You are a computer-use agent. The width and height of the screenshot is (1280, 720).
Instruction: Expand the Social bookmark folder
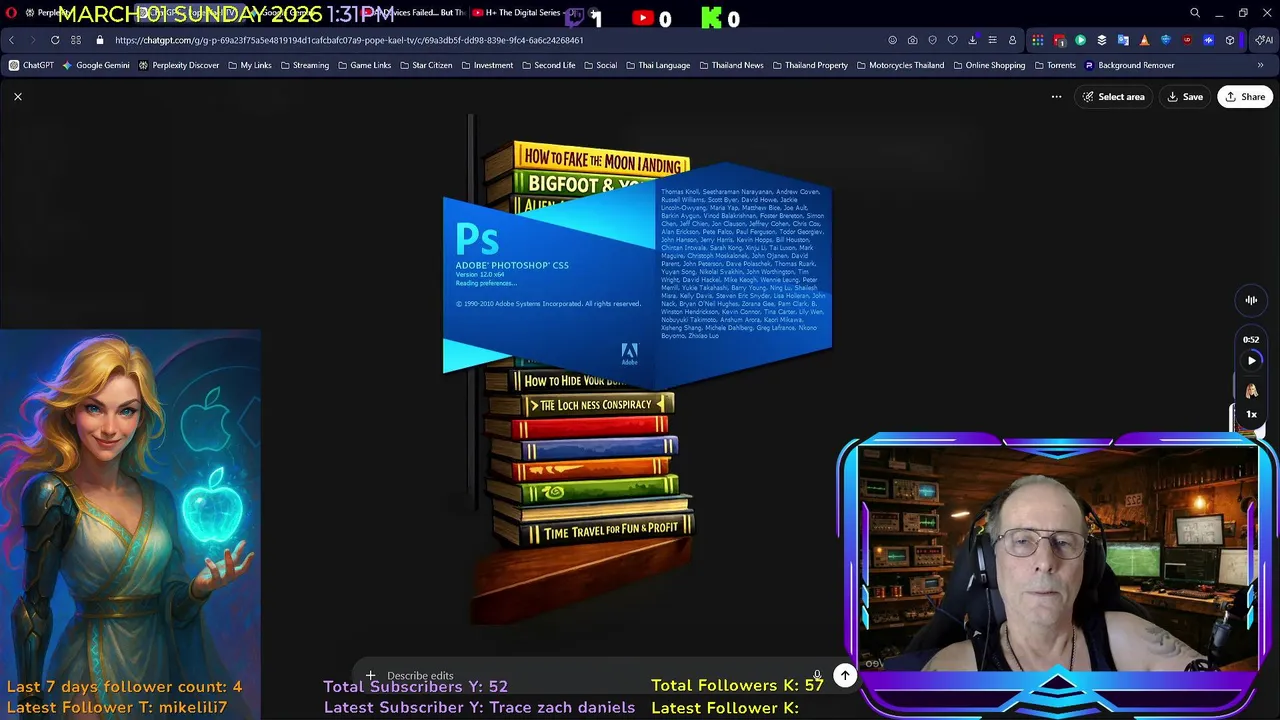tap(601, 65)
